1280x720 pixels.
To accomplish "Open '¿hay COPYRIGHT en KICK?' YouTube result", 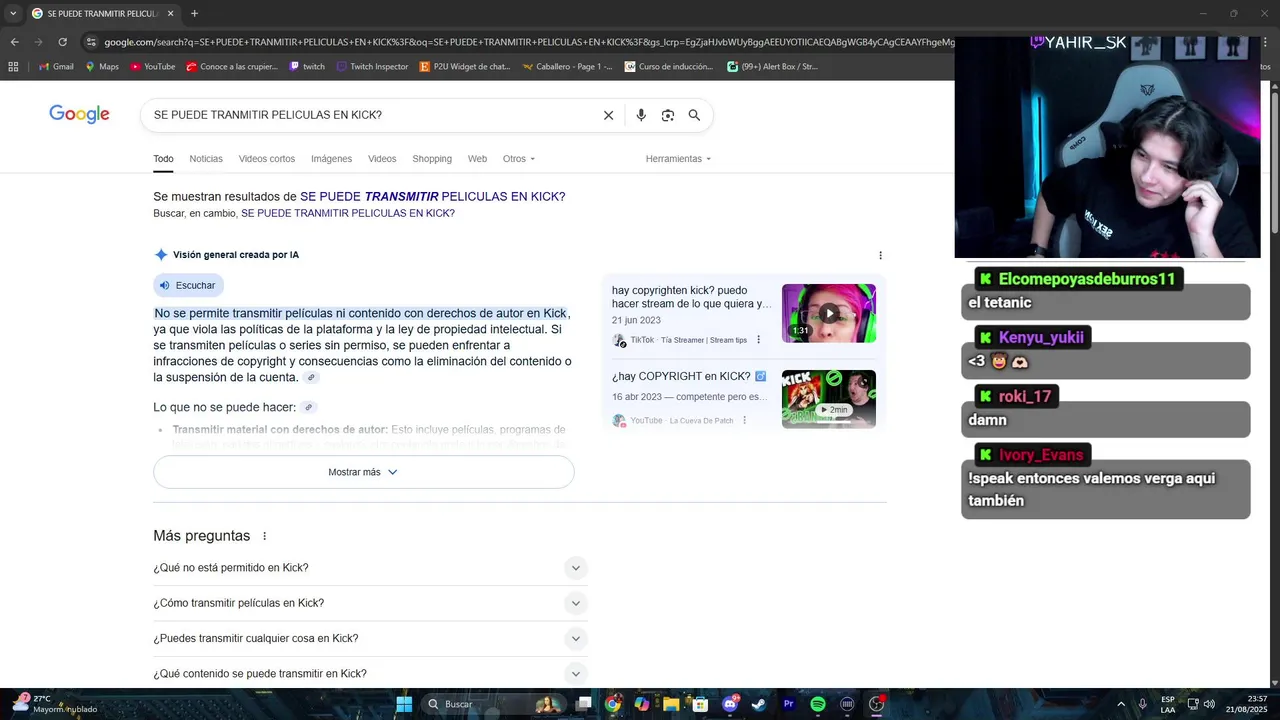I will coord(689,377).
